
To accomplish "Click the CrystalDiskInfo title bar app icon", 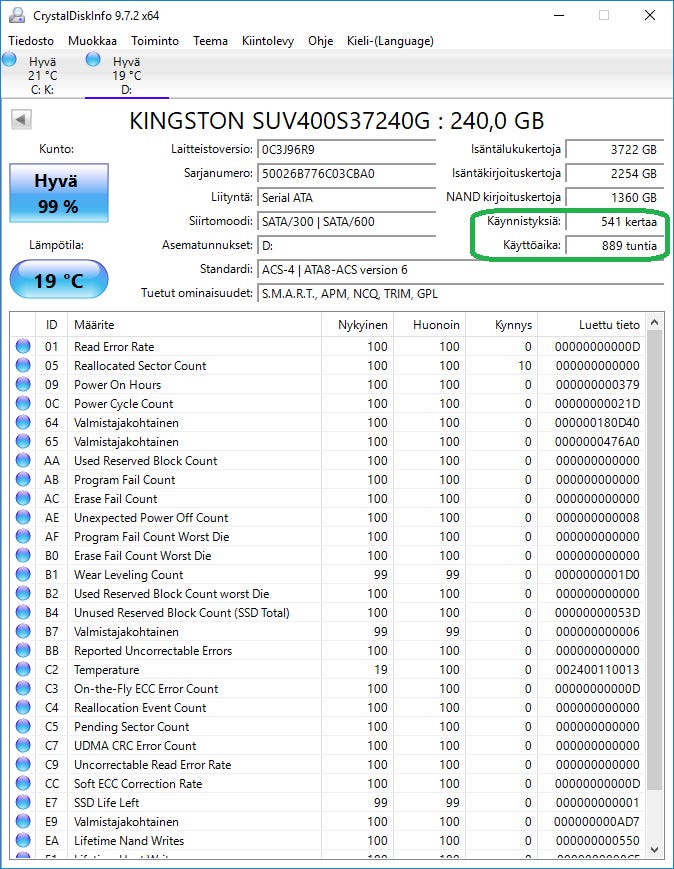I will coord(17,15).
